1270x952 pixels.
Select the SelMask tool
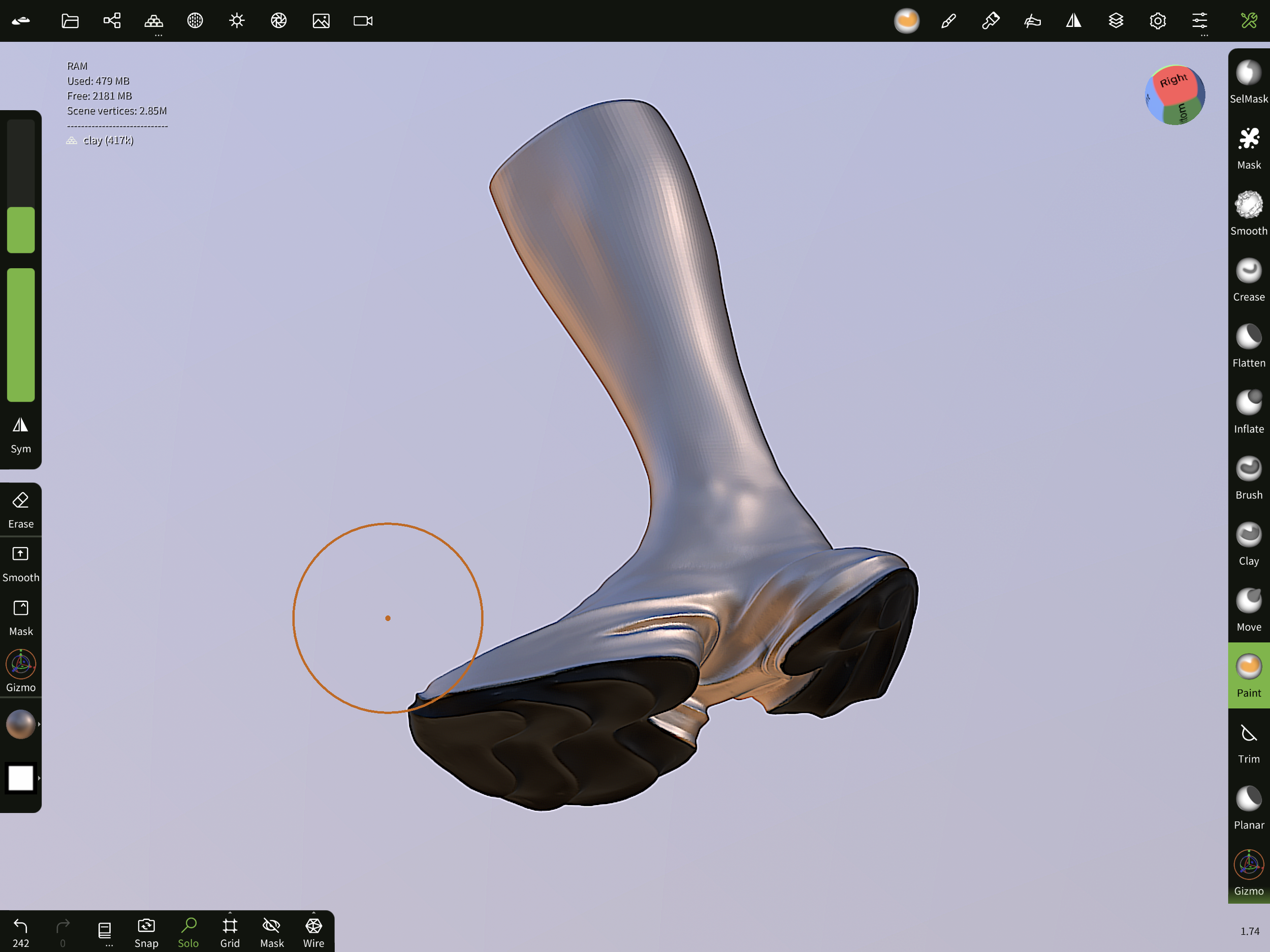pyautogui.click(x=1248, y=81)
